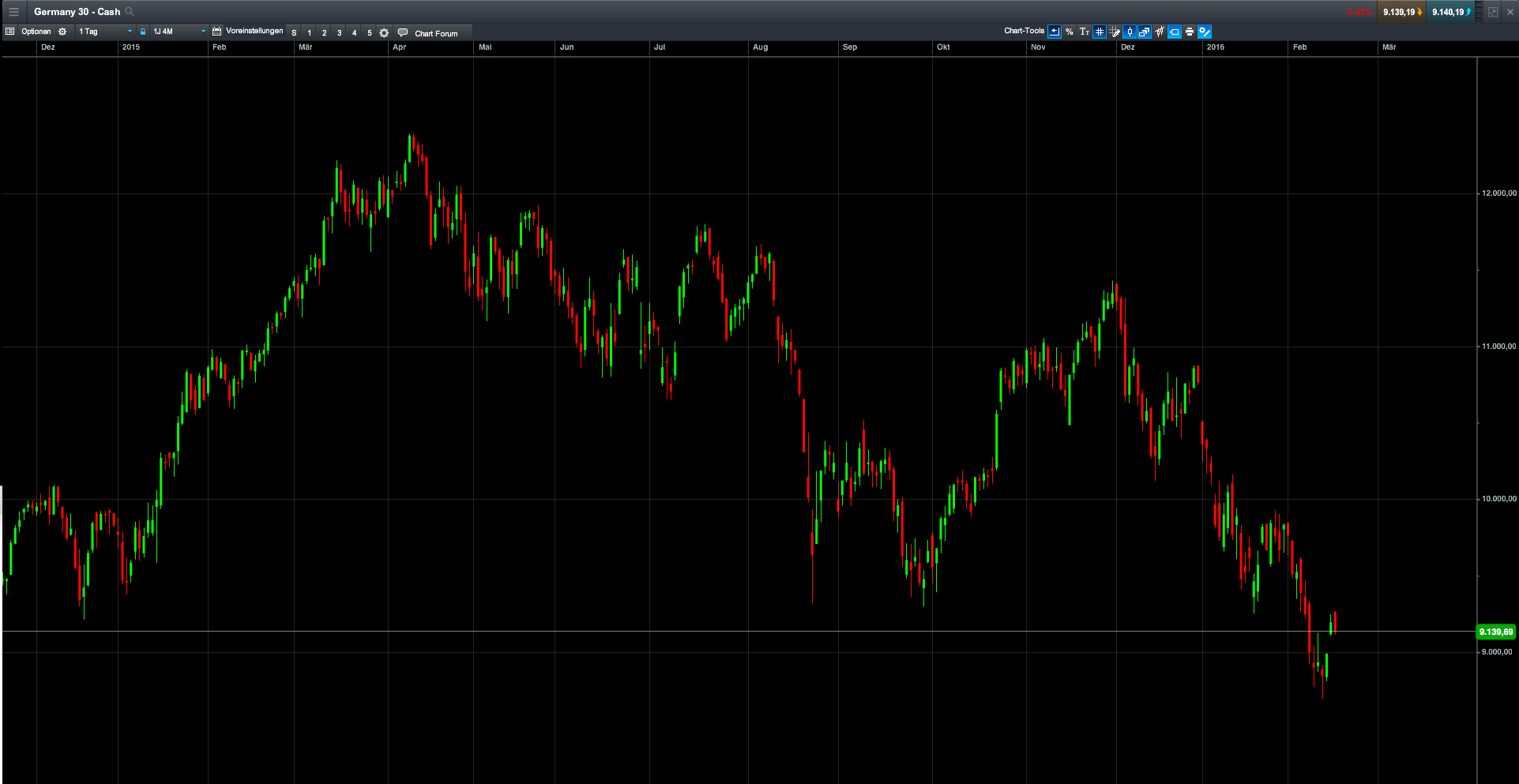The height and width of the screenshot is (784, 1519).
Task: Toggle percentage scale mode in Chart-Tools
Action: (x=1069, y=32)
